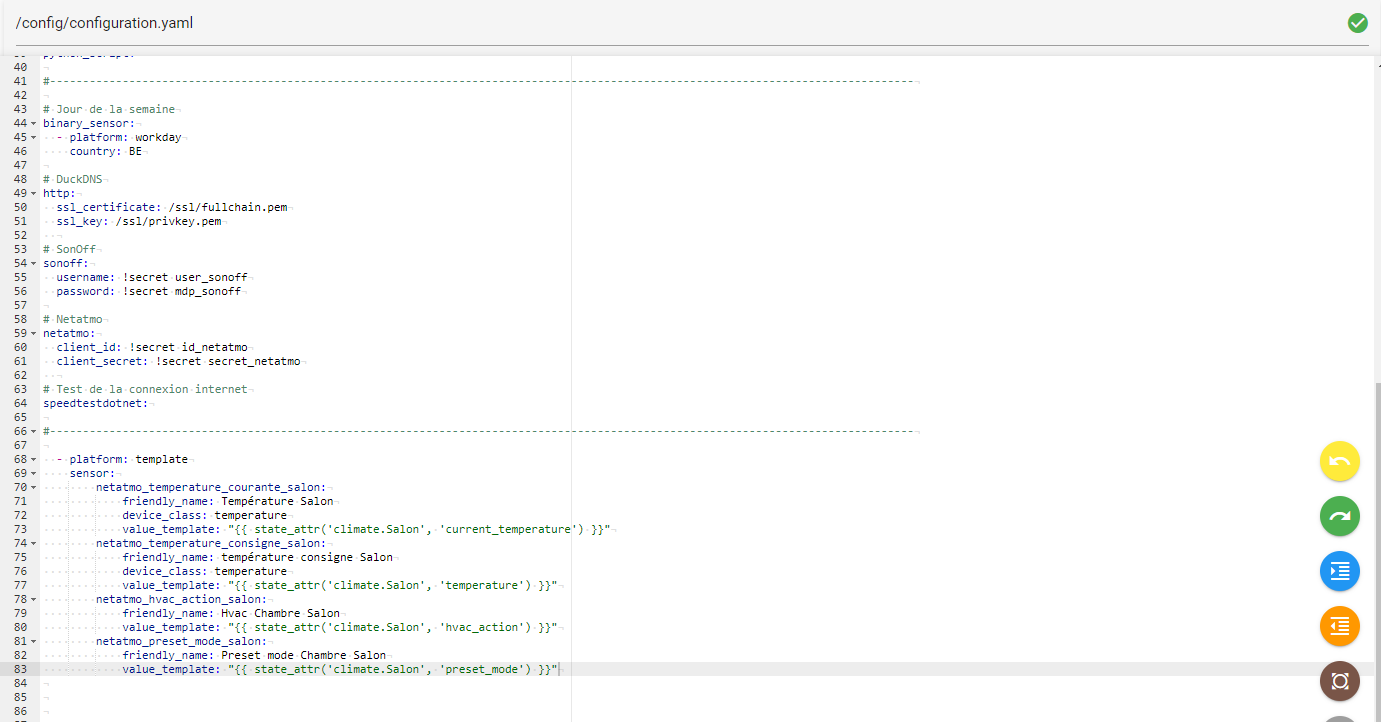Click the client_id !secret id_netatmo line
The height and width of the screenshot is (722, 1381).
[152, 347]
